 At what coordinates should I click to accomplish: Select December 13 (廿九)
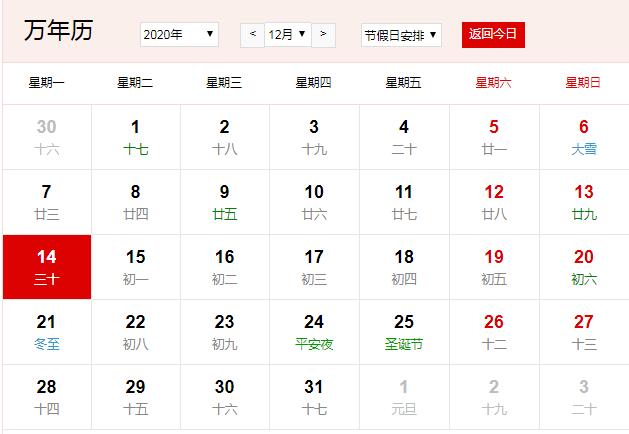584,202
